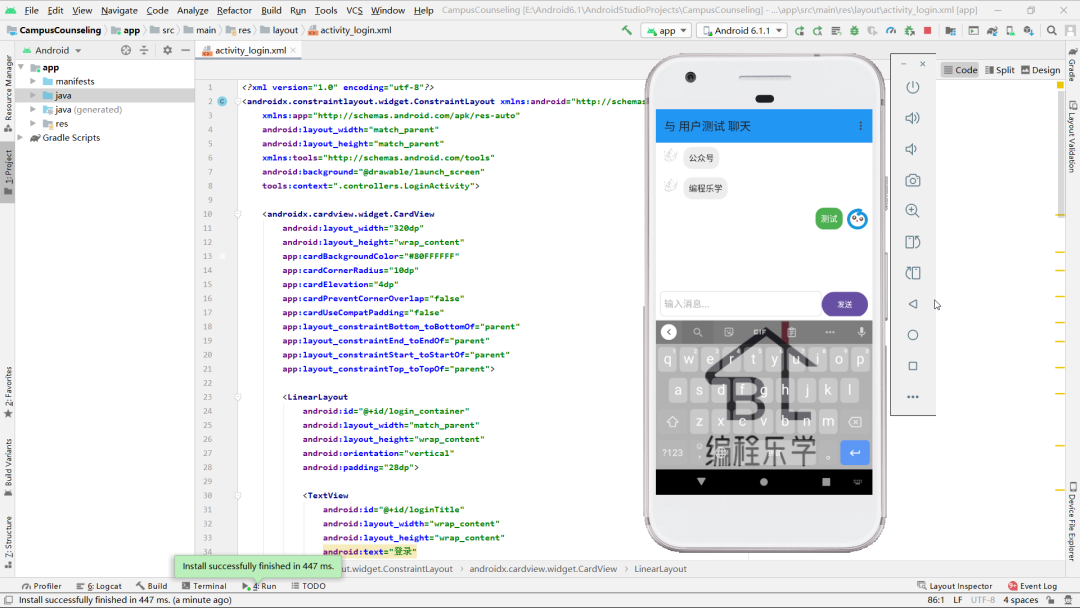
Task: Click the editor vertical scrollbar
Action: pyautogui.click(x=1060, y=155)
